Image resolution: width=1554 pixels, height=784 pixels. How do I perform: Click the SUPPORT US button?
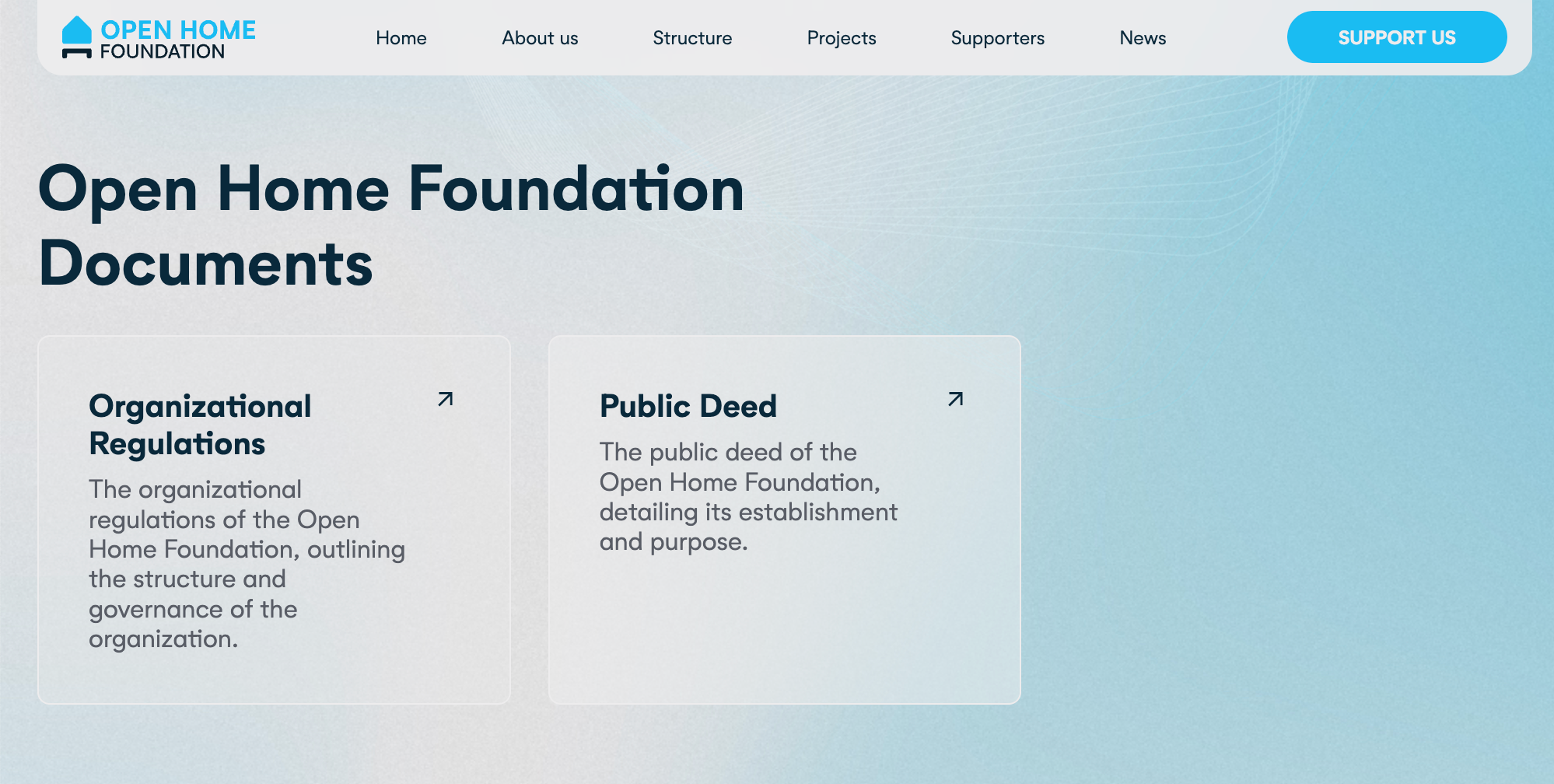point(1397,37)
